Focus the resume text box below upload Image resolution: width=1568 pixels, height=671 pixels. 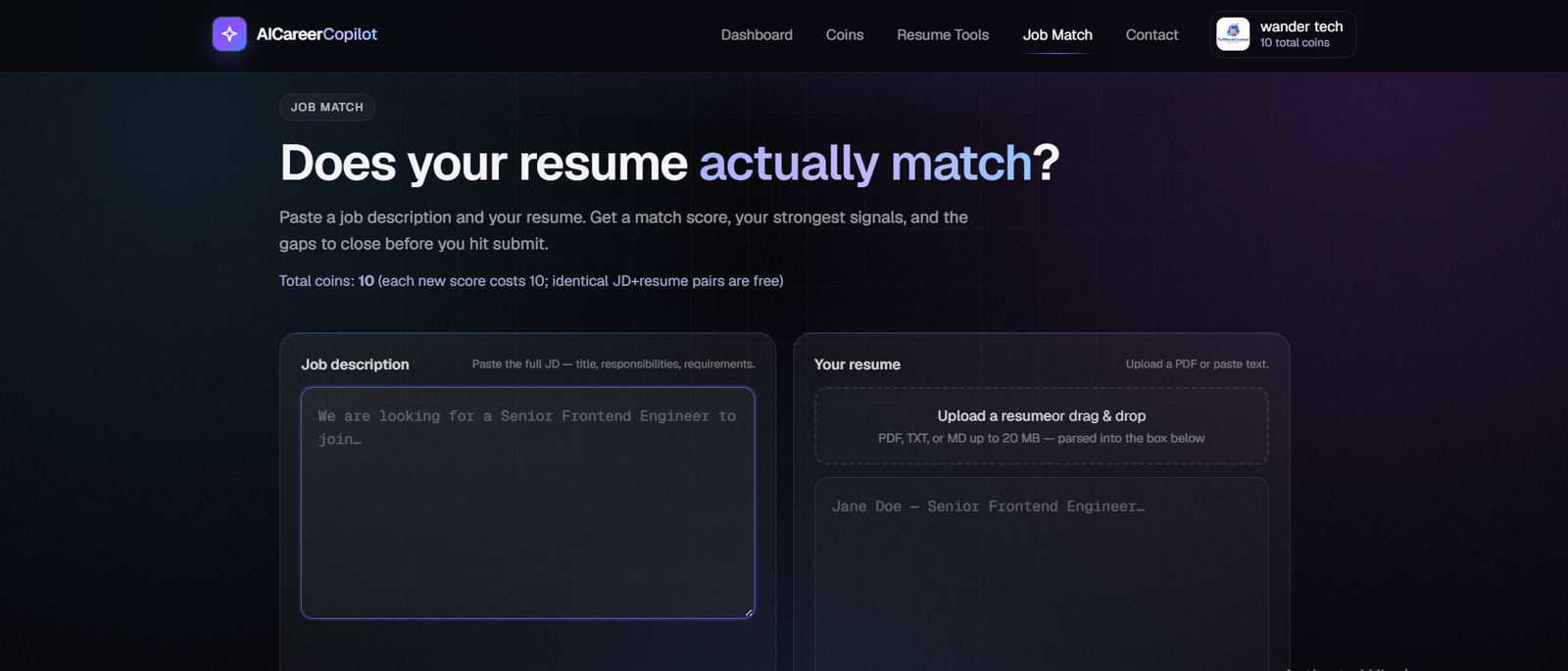tap(1042, 574)
